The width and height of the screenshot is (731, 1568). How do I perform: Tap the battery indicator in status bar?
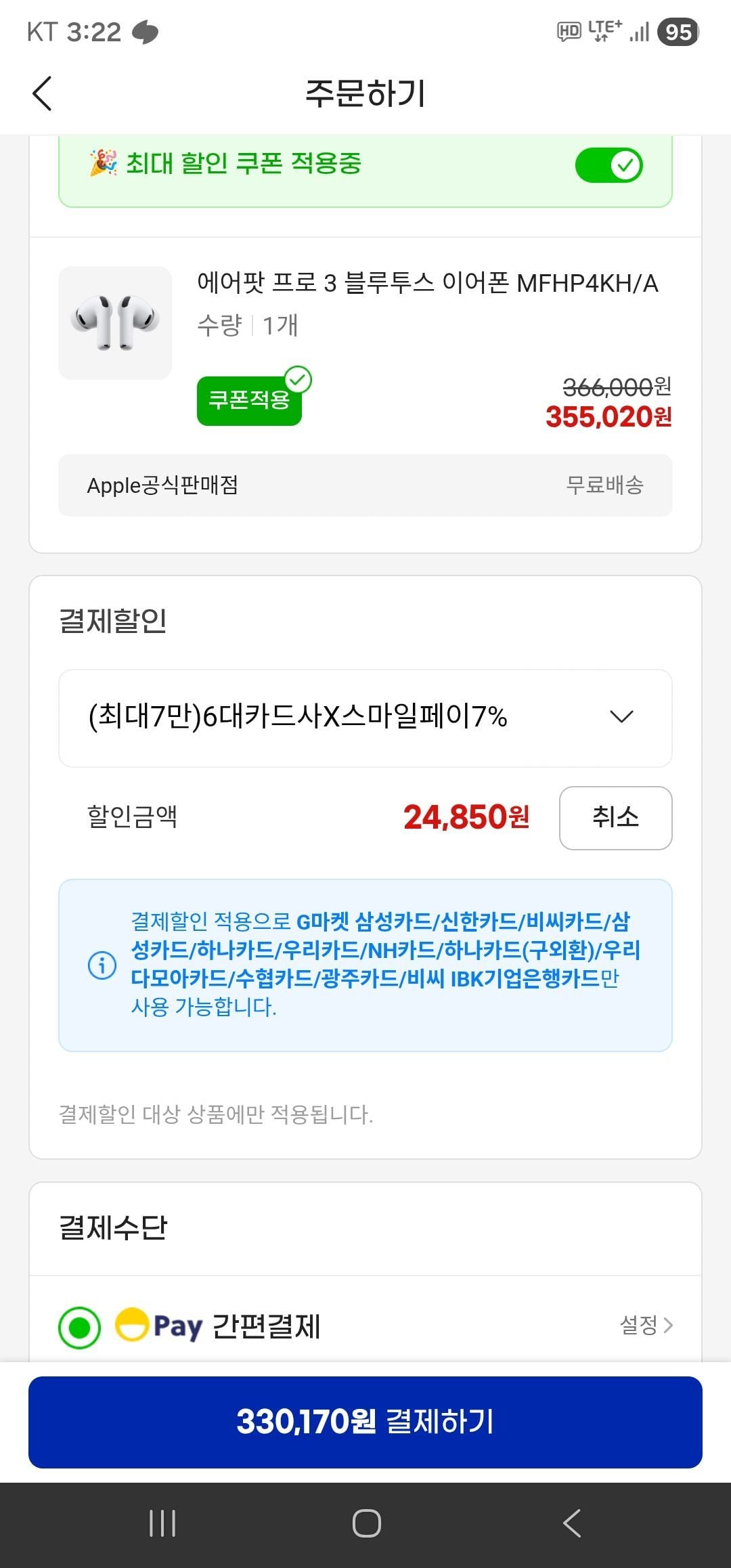click(678, 32)
